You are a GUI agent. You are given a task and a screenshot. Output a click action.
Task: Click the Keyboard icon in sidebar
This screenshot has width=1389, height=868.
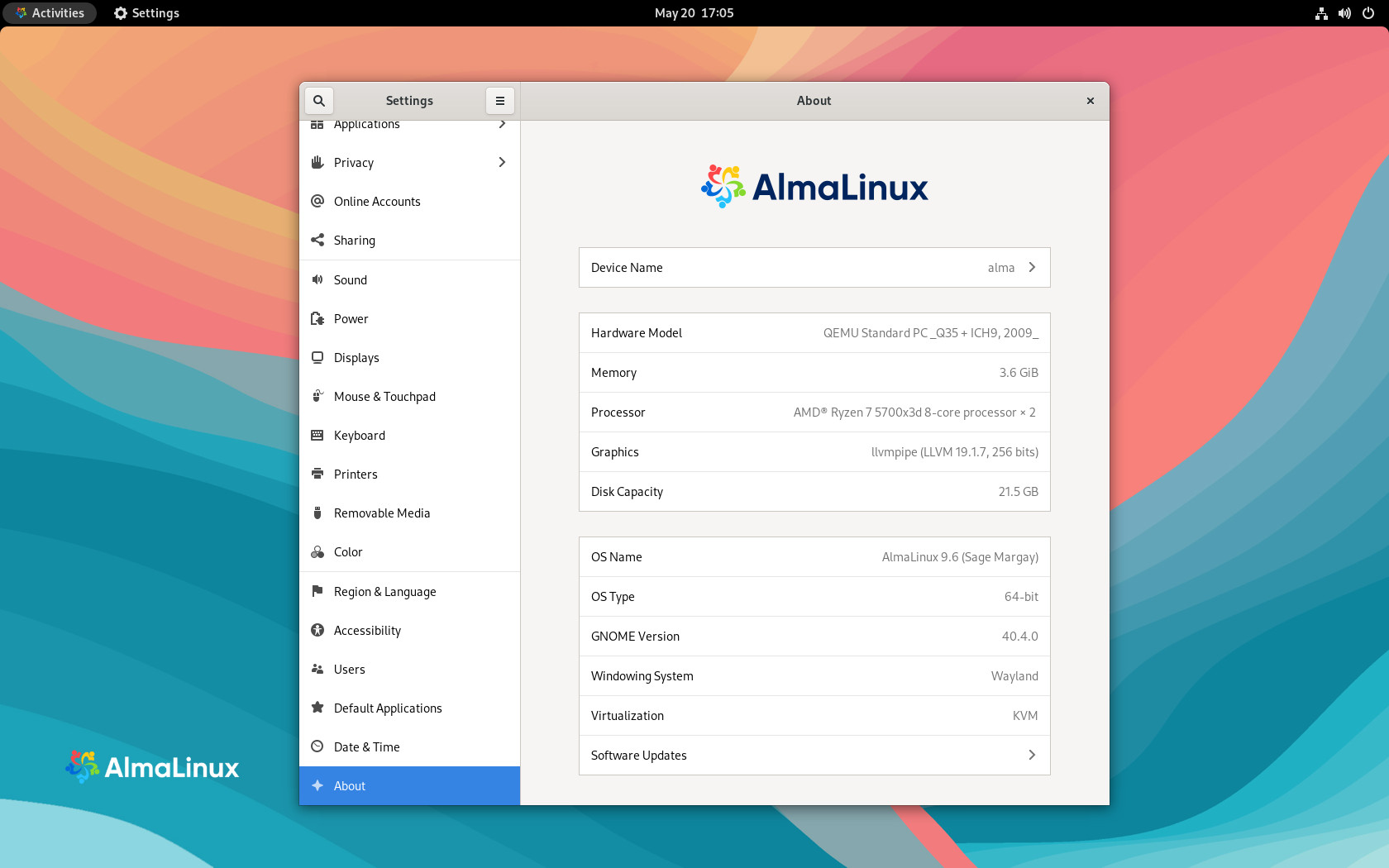point(317,435)
